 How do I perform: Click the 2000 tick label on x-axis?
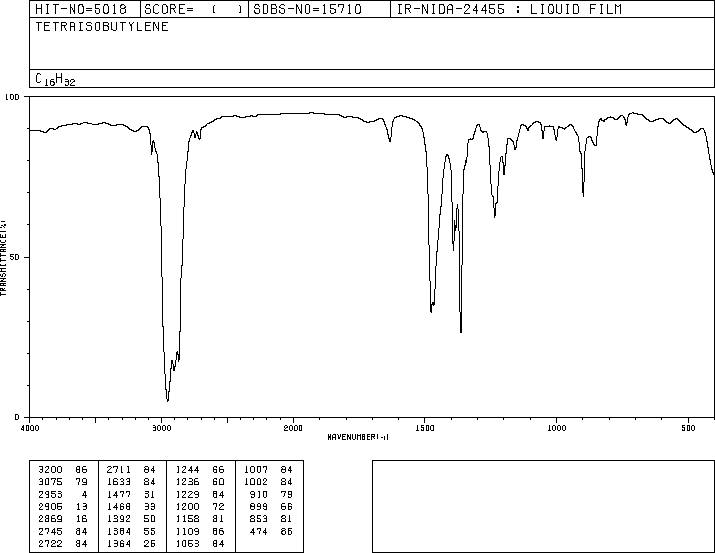(x=293, y=428)
